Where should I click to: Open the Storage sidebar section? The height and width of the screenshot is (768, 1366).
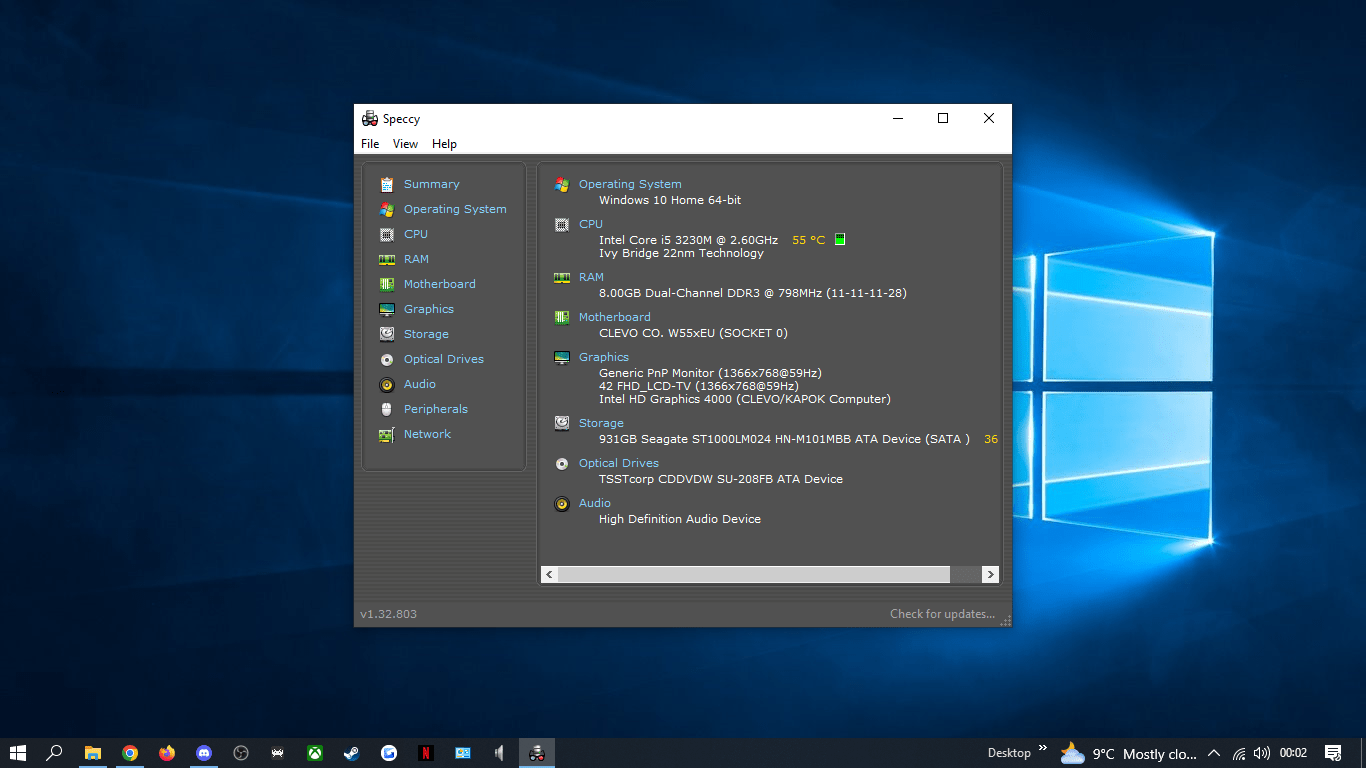(x=426, y=334)
